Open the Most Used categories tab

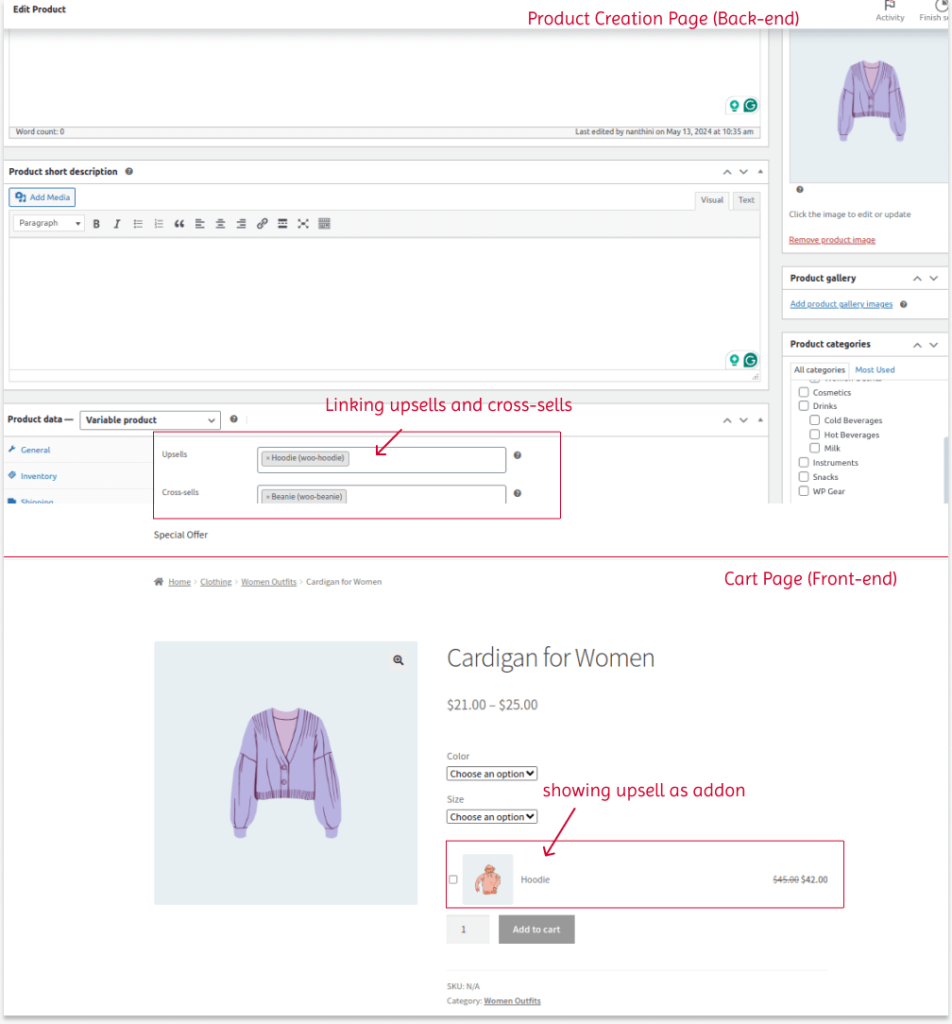click(x=875, y=370)
